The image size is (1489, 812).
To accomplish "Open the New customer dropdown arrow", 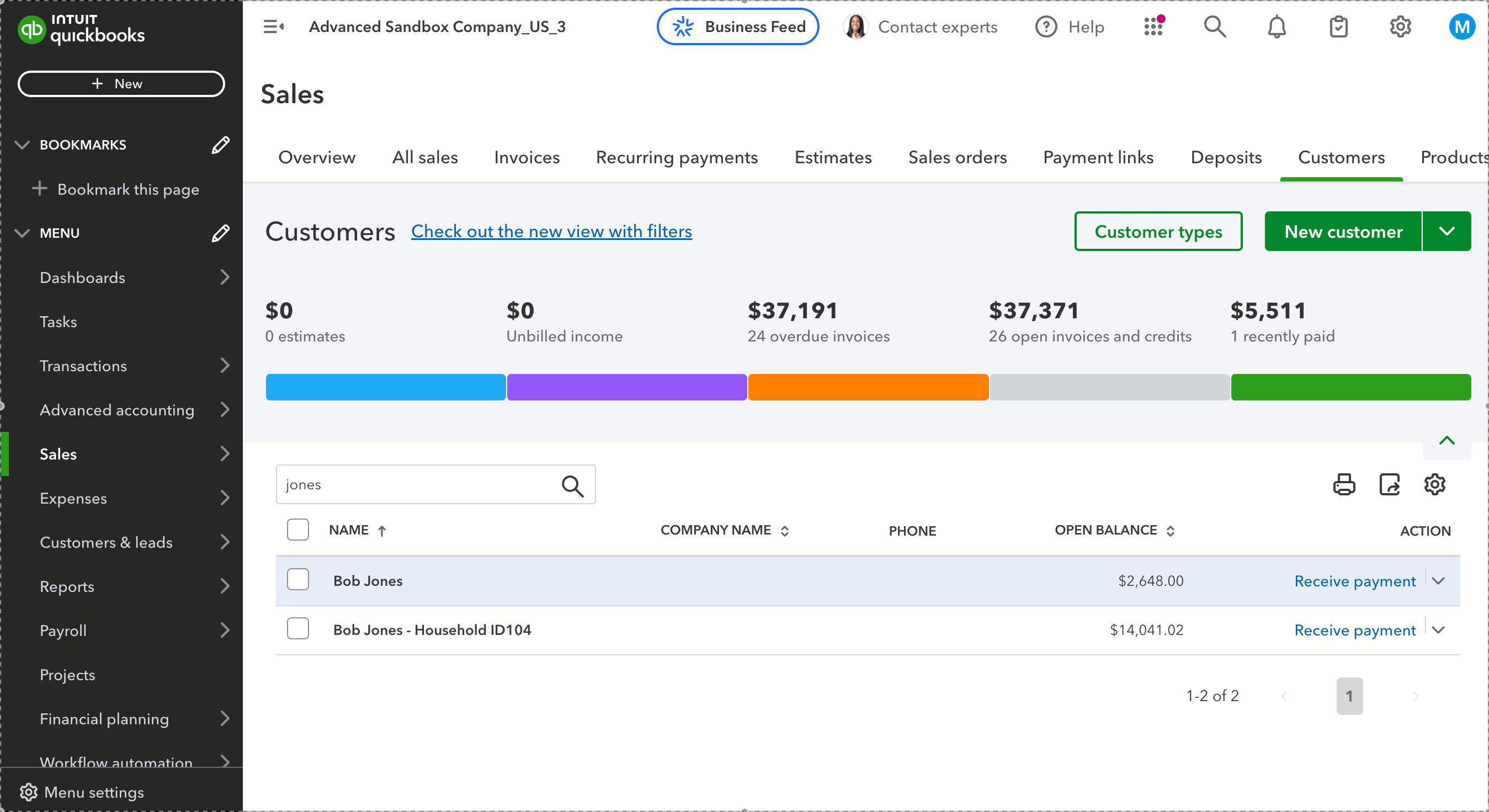I will (x=1446, y=232).
